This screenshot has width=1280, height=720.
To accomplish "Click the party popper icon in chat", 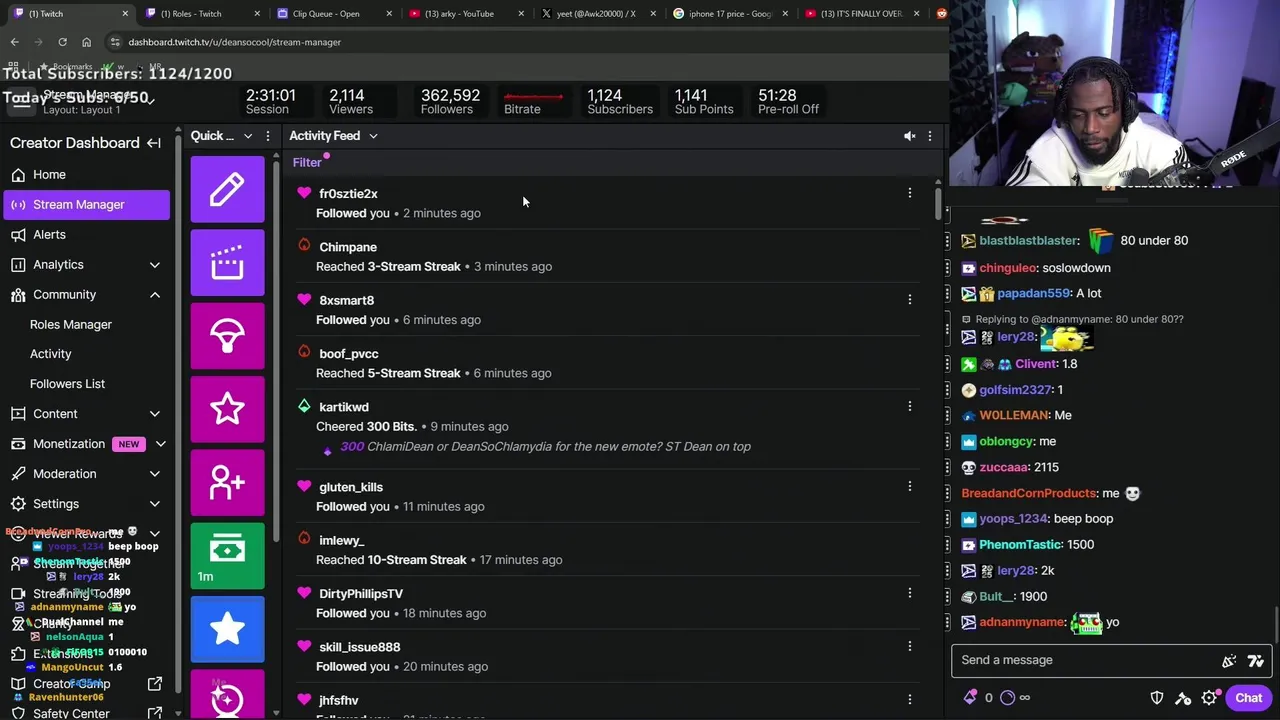I will (1229, 660).
